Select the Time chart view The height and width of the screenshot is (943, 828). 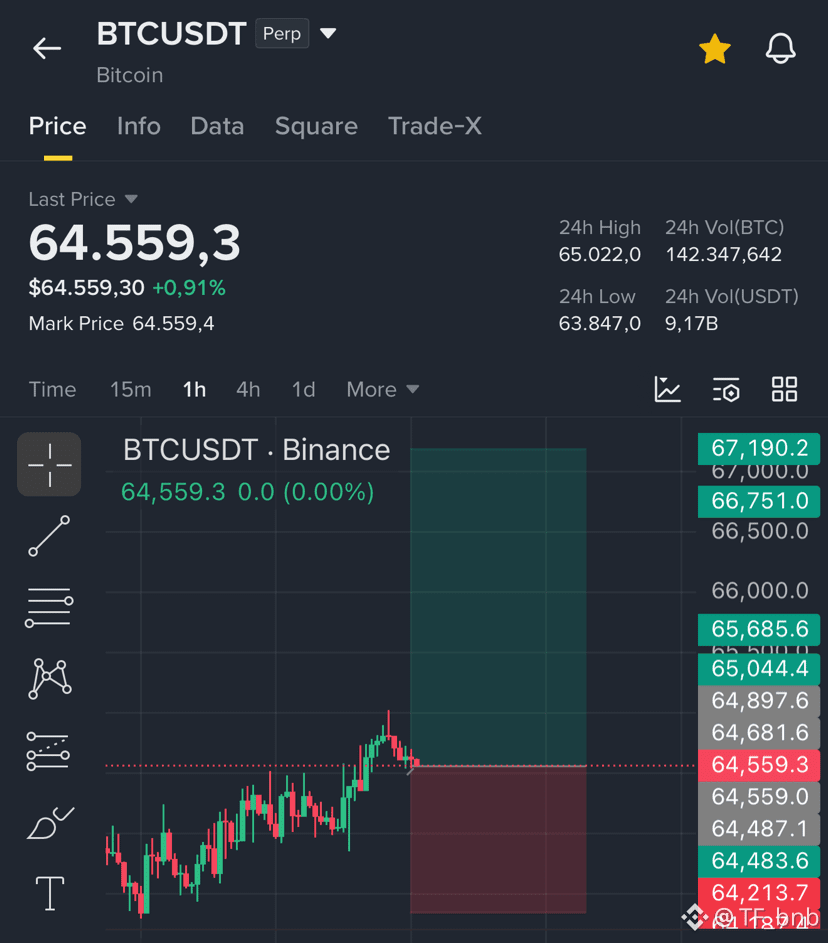pos(52,390)
